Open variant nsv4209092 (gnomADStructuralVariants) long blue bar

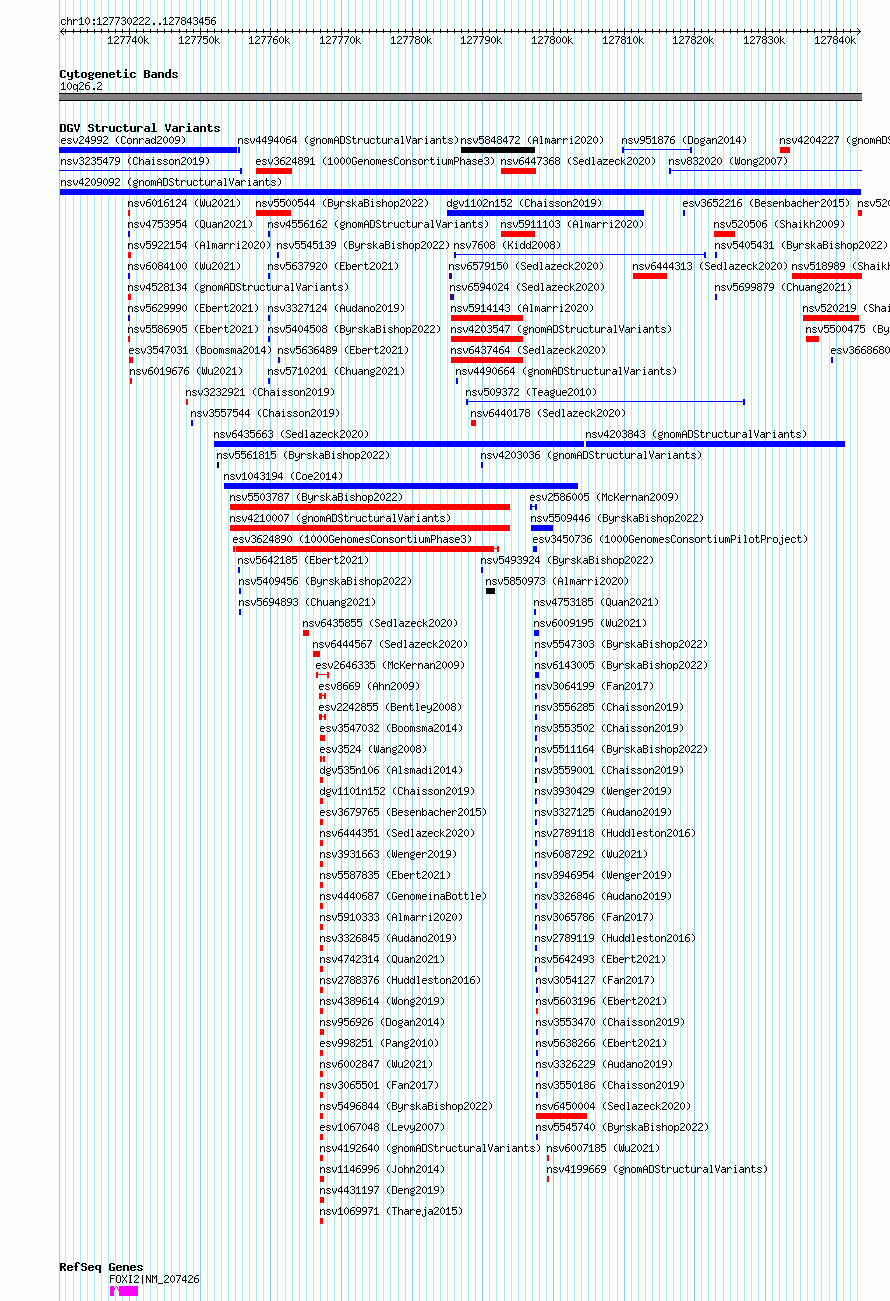coord(460,192)
